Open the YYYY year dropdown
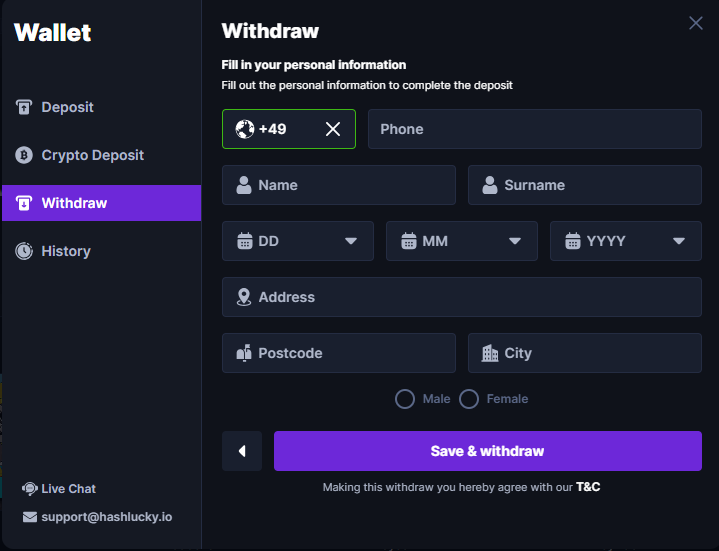719x551 pixels. (x=626, y=241)
